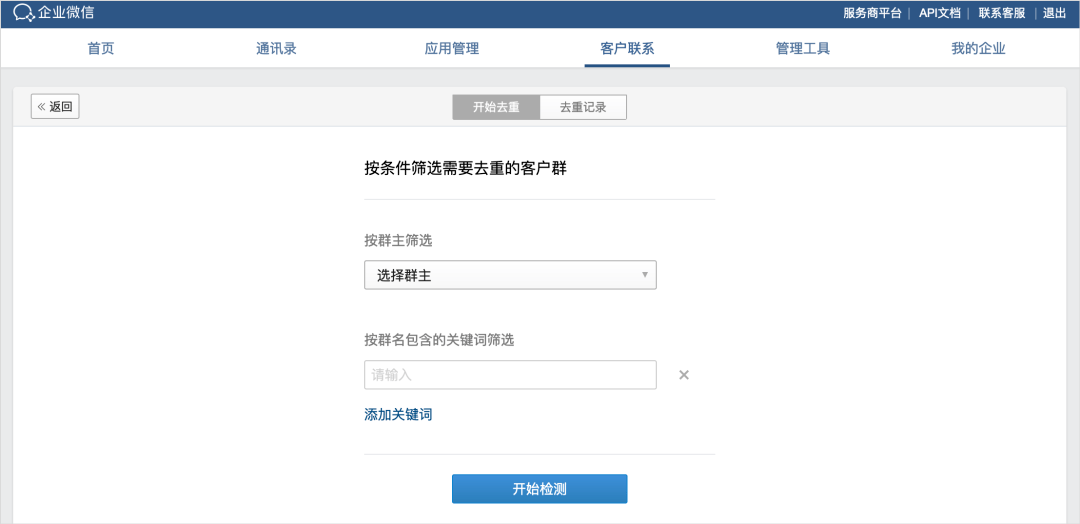Start detection with 开始检测 button
This screenshot has width=1080, height=524.
[539, 489]
